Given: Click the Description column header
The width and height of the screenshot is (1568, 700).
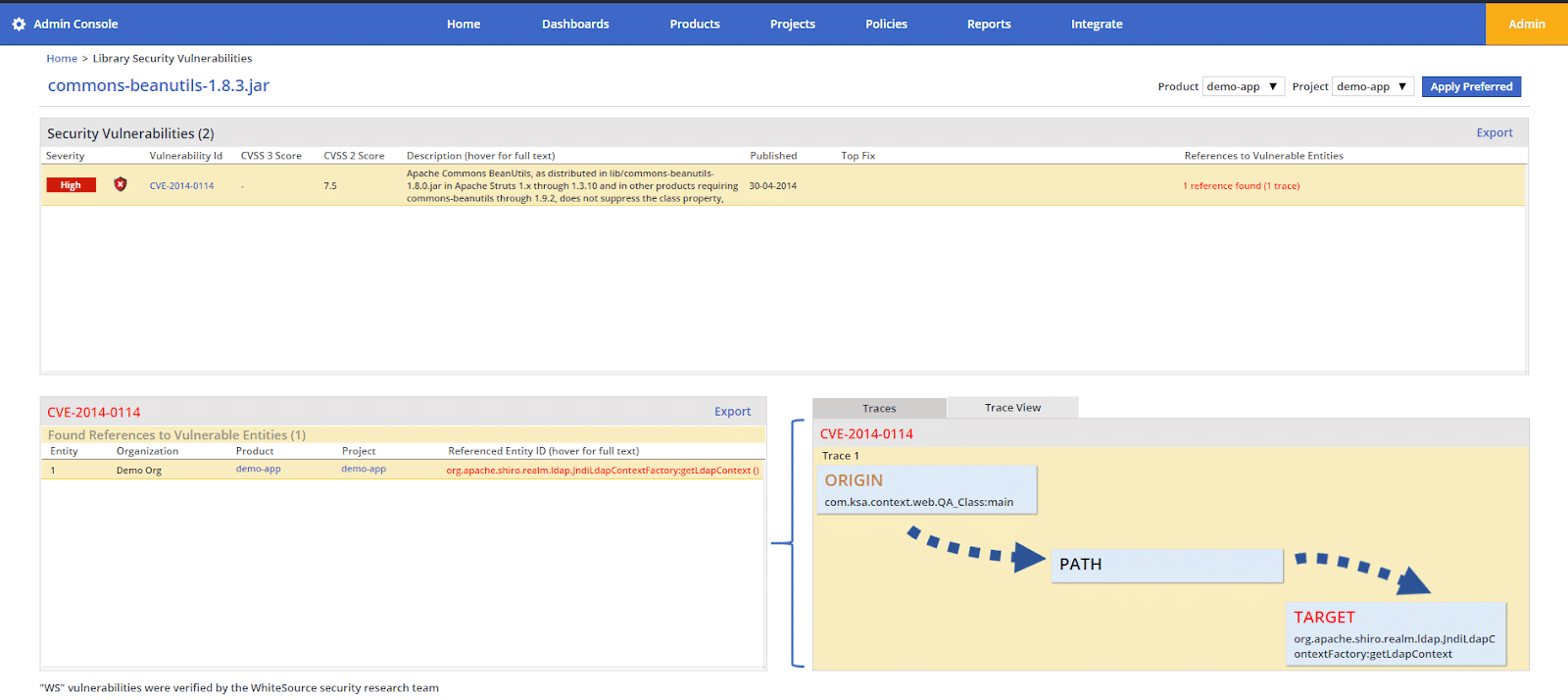Looking at the screenshot, I should pyautogui.click(x=480, y=156).
